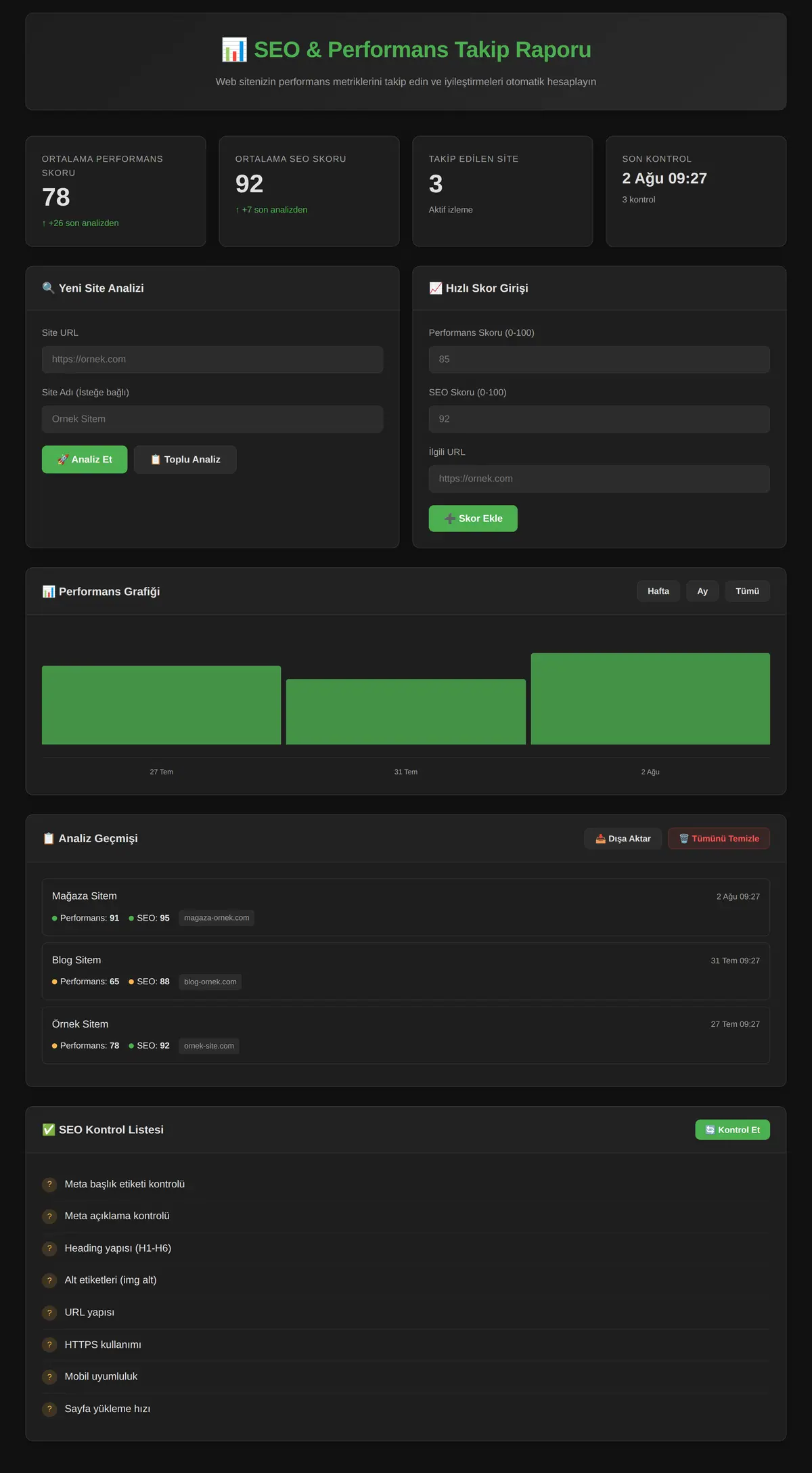Click the magaza-ornek.com URL tag
Image resolution: width=812 pixels, height=1473 pixels.
217,918
